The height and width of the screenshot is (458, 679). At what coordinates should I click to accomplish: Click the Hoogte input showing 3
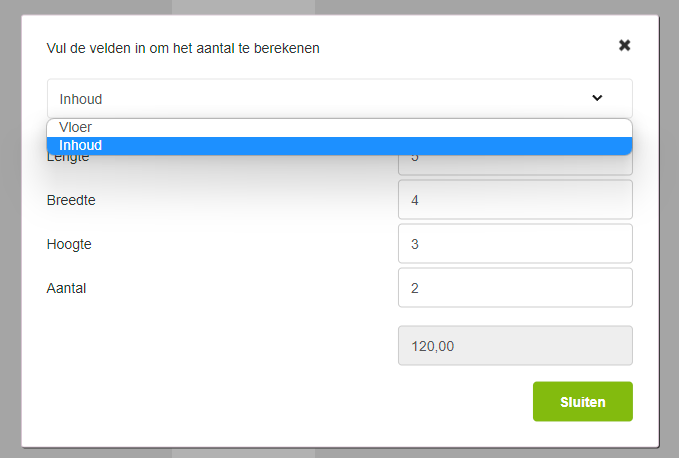coord(515,244)
